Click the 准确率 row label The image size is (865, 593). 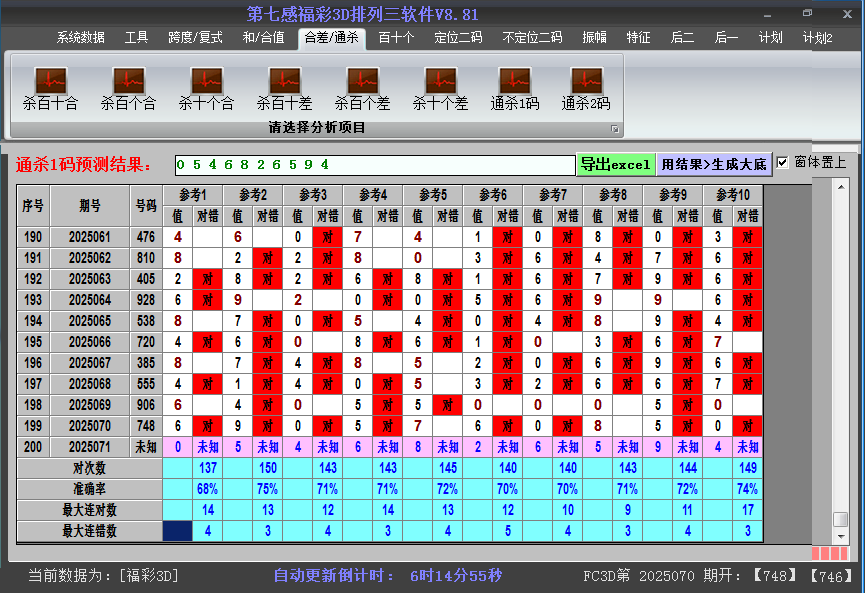[89, 489]
